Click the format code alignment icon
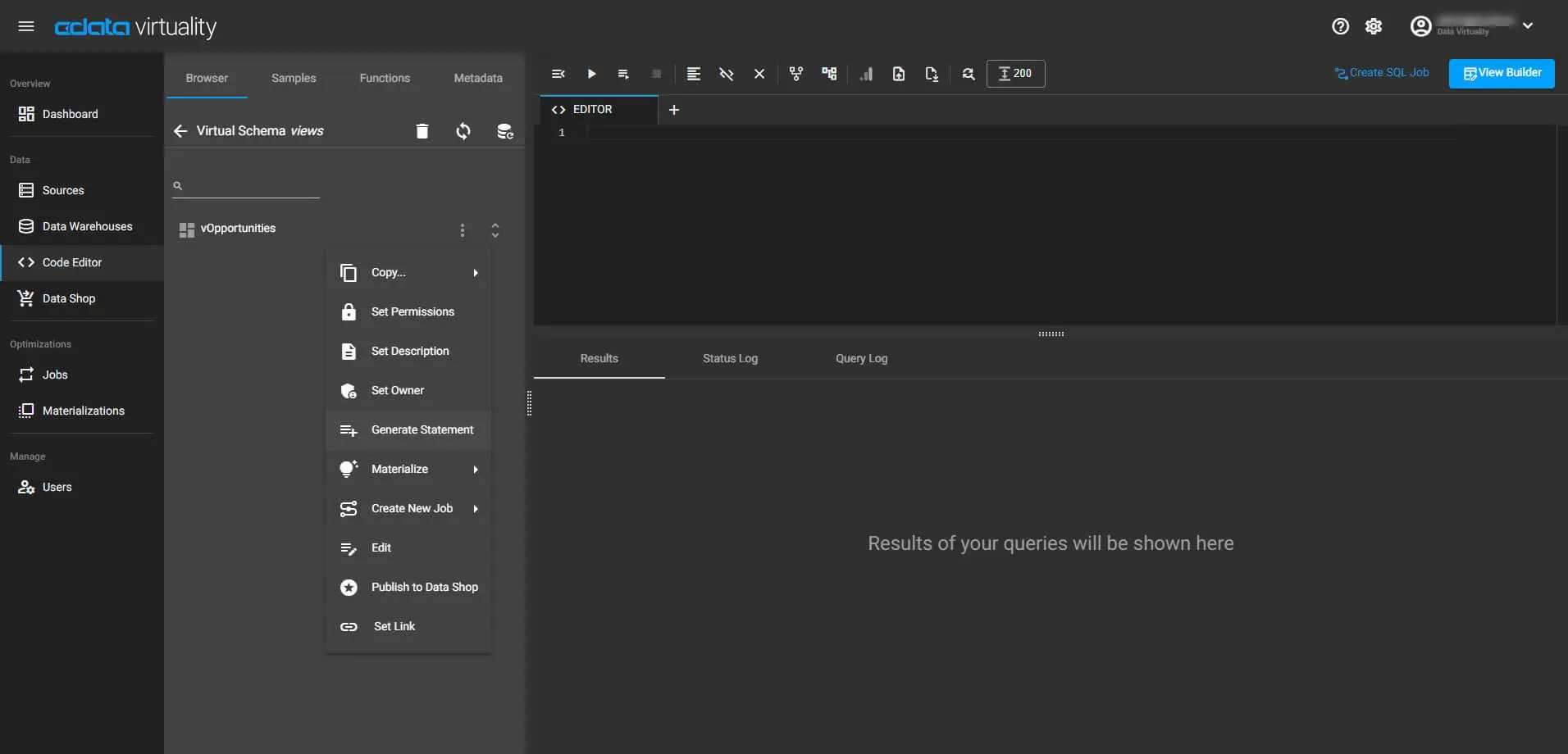The height and width of the screenshot is (754, 1568). point(693,74)
